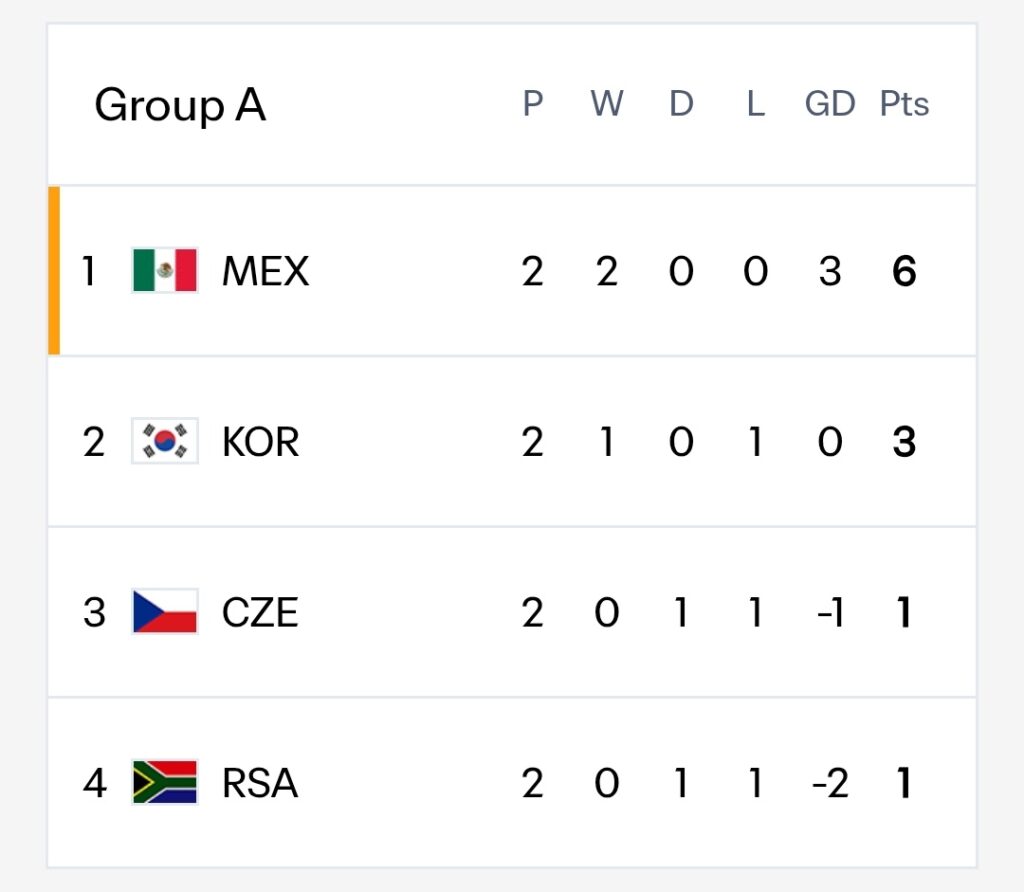
Task: Click the Czech Republic flag icon
Action: click(x=165, y=611)
